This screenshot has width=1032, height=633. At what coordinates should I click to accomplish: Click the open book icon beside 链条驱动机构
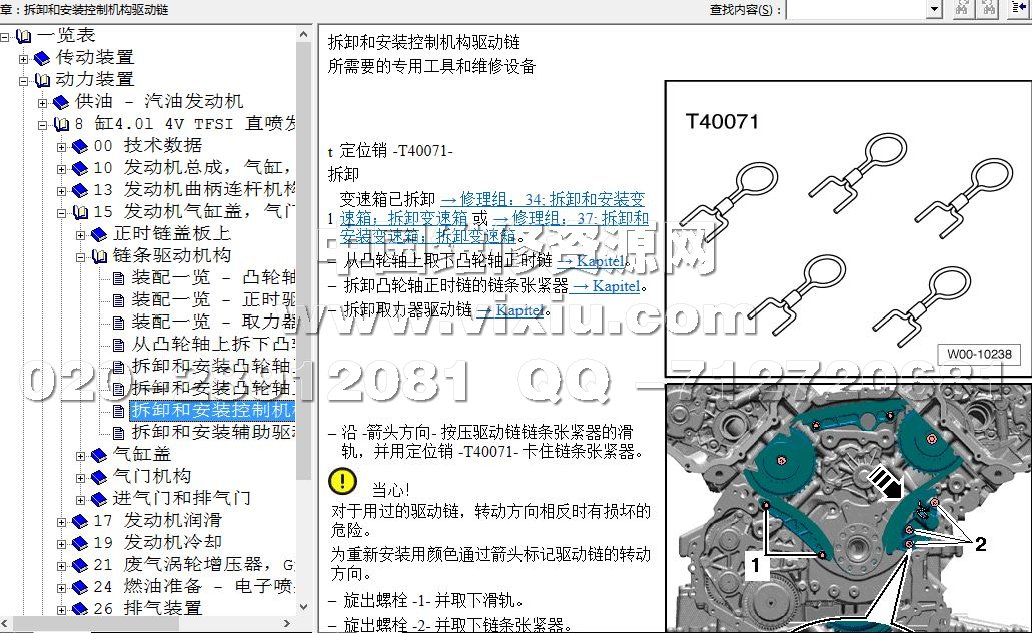tap(99, 256)
